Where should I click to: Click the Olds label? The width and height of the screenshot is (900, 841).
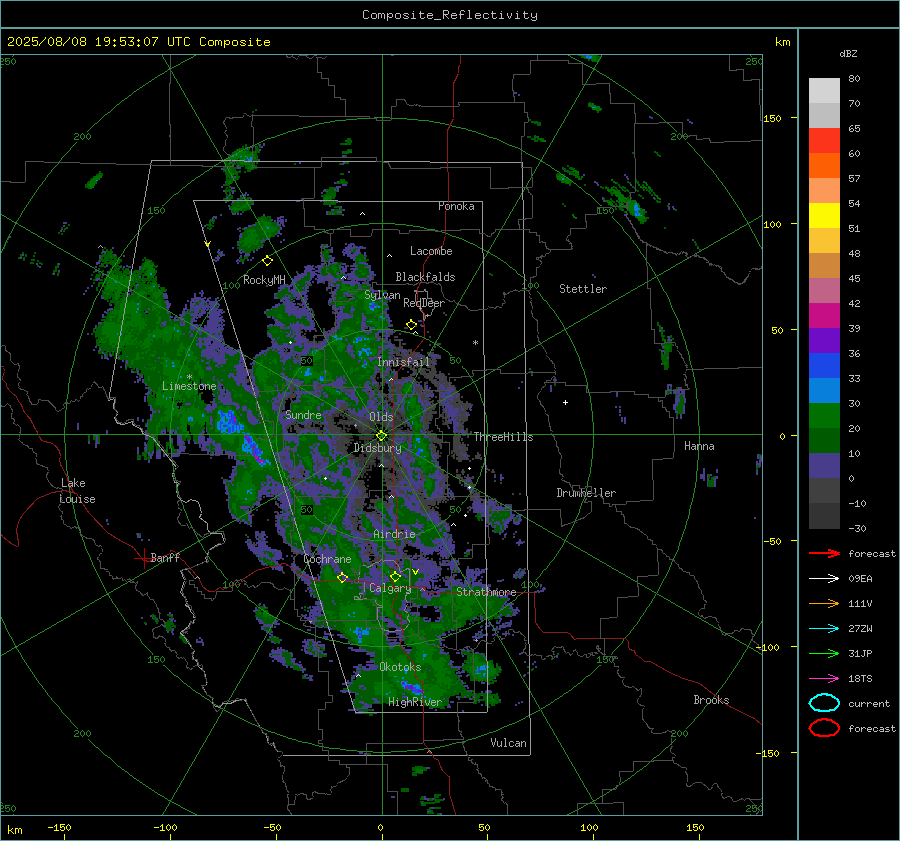click(x=381, y=417)
